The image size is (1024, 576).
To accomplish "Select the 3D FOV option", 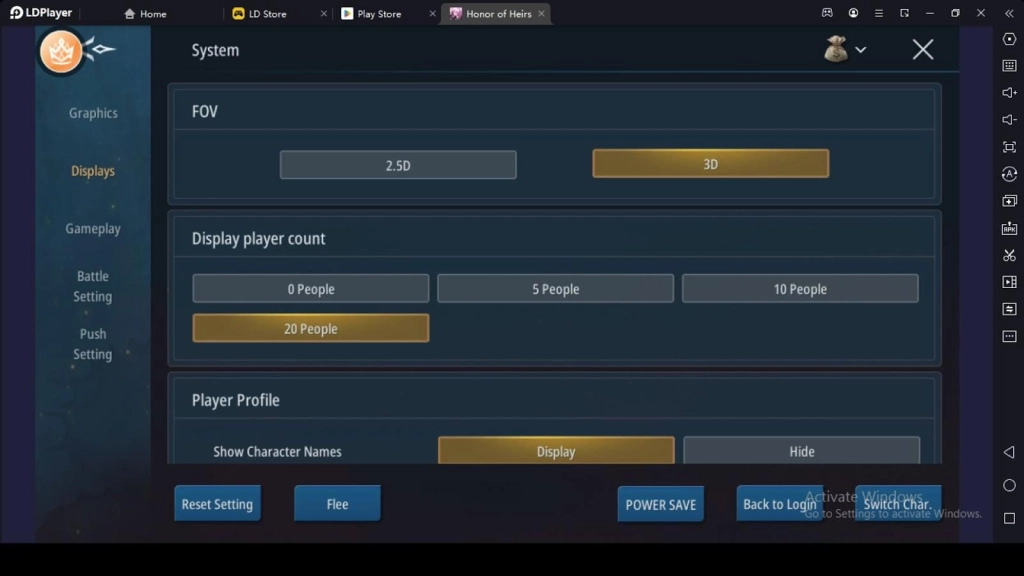I will click(x=711, y=164).
